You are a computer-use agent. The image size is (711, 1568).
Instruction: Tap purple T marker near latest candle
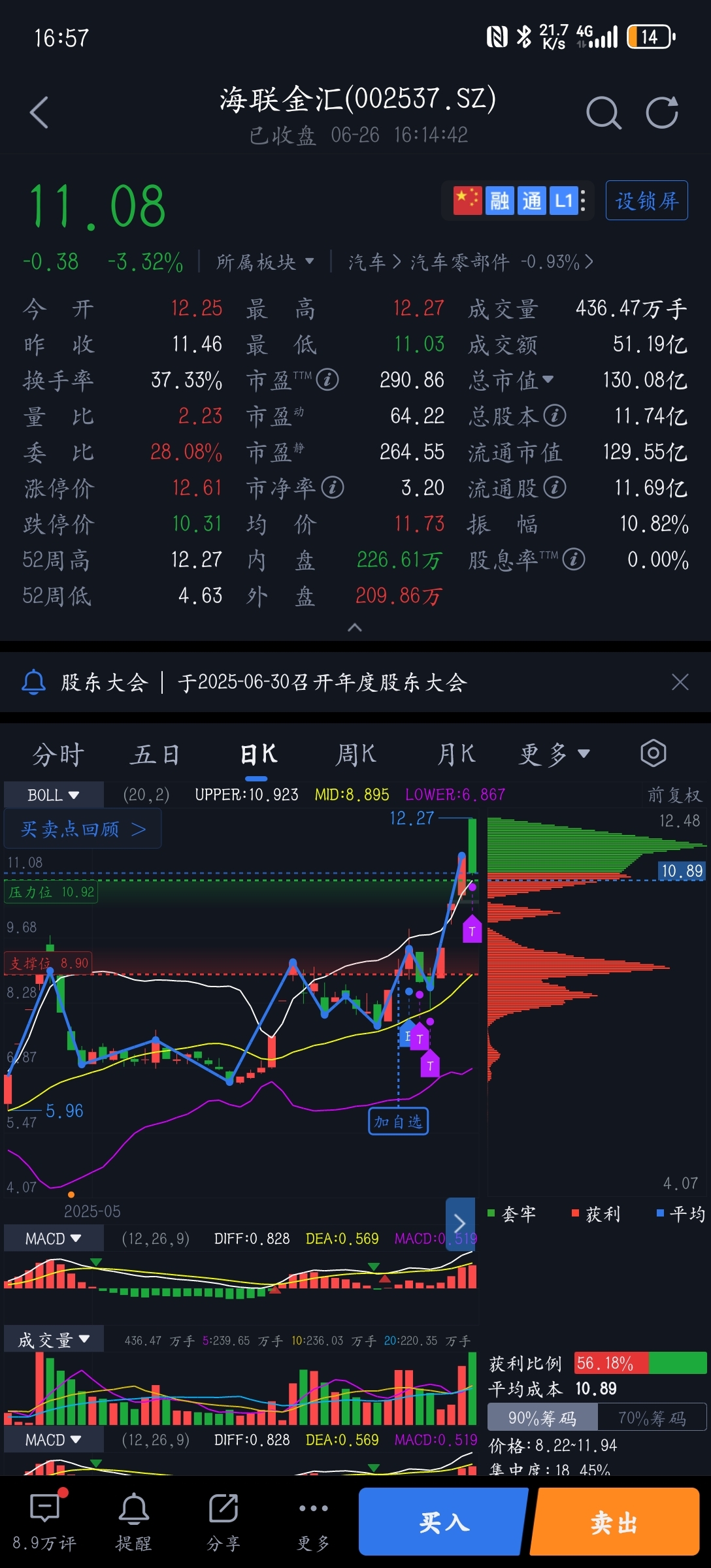(472, 929)
